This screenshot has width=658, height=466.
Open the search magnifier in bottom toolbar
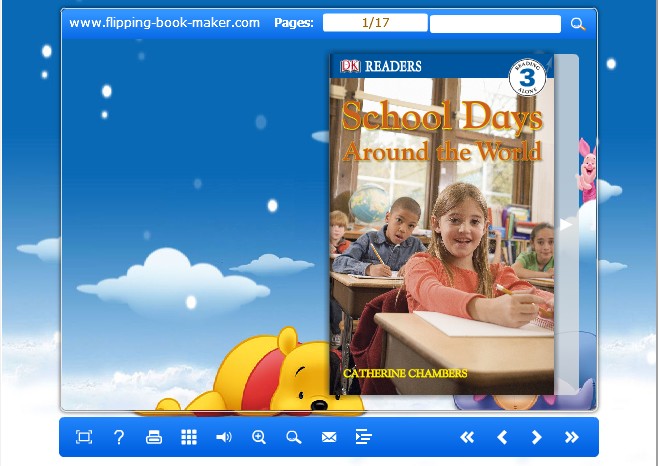point(294,437)
